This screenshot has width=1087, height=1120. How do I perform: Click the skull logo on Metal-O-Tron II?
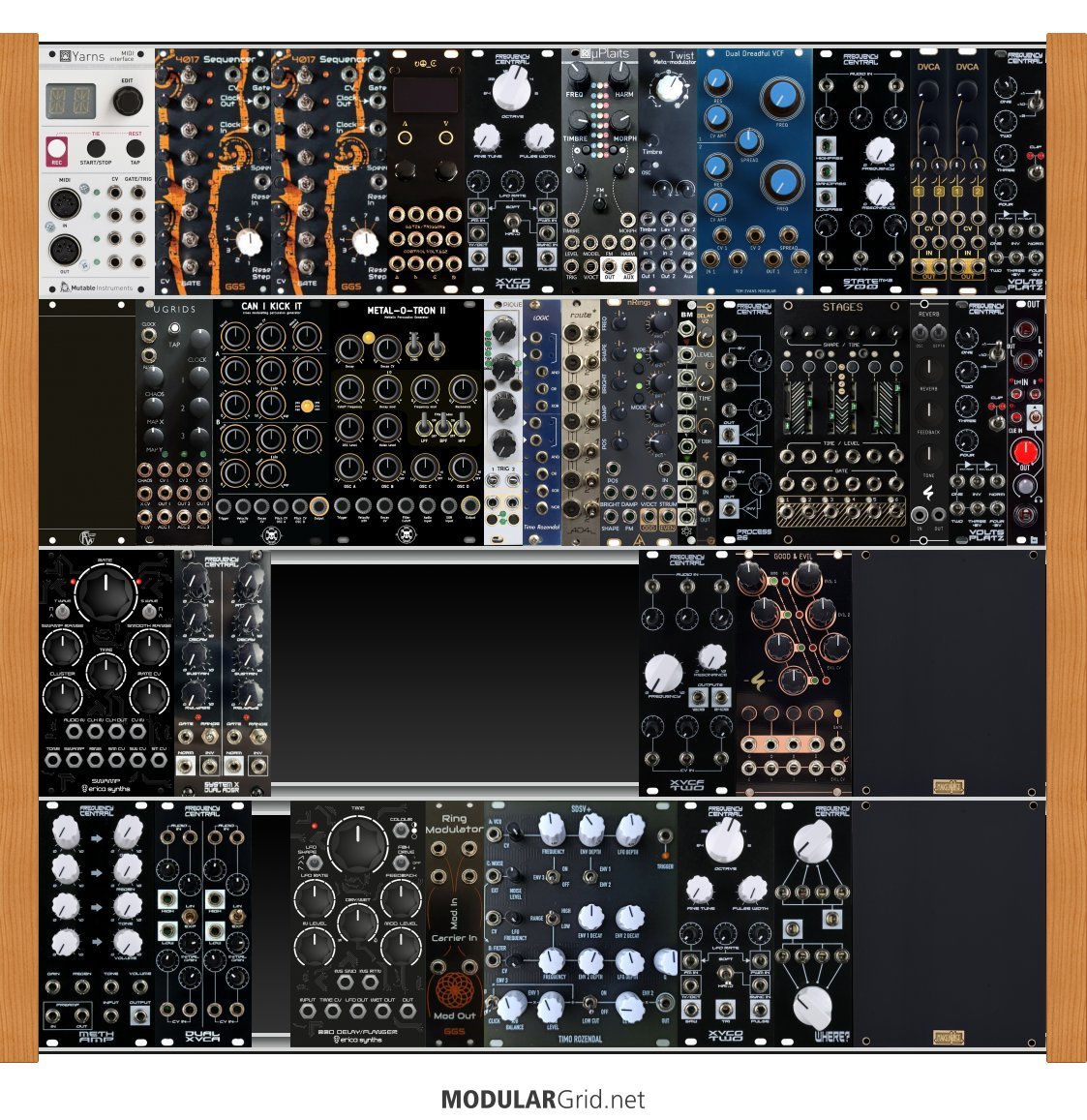408,534
